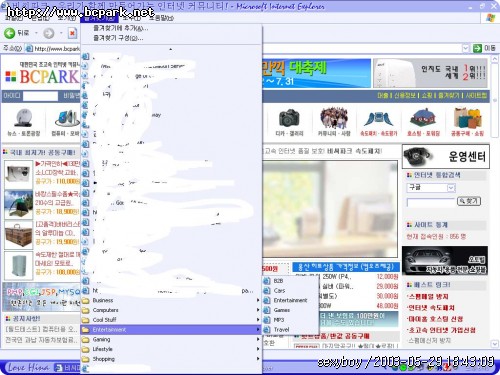
Task: Click the 이동 Go button label
Action: coord(490,48)
